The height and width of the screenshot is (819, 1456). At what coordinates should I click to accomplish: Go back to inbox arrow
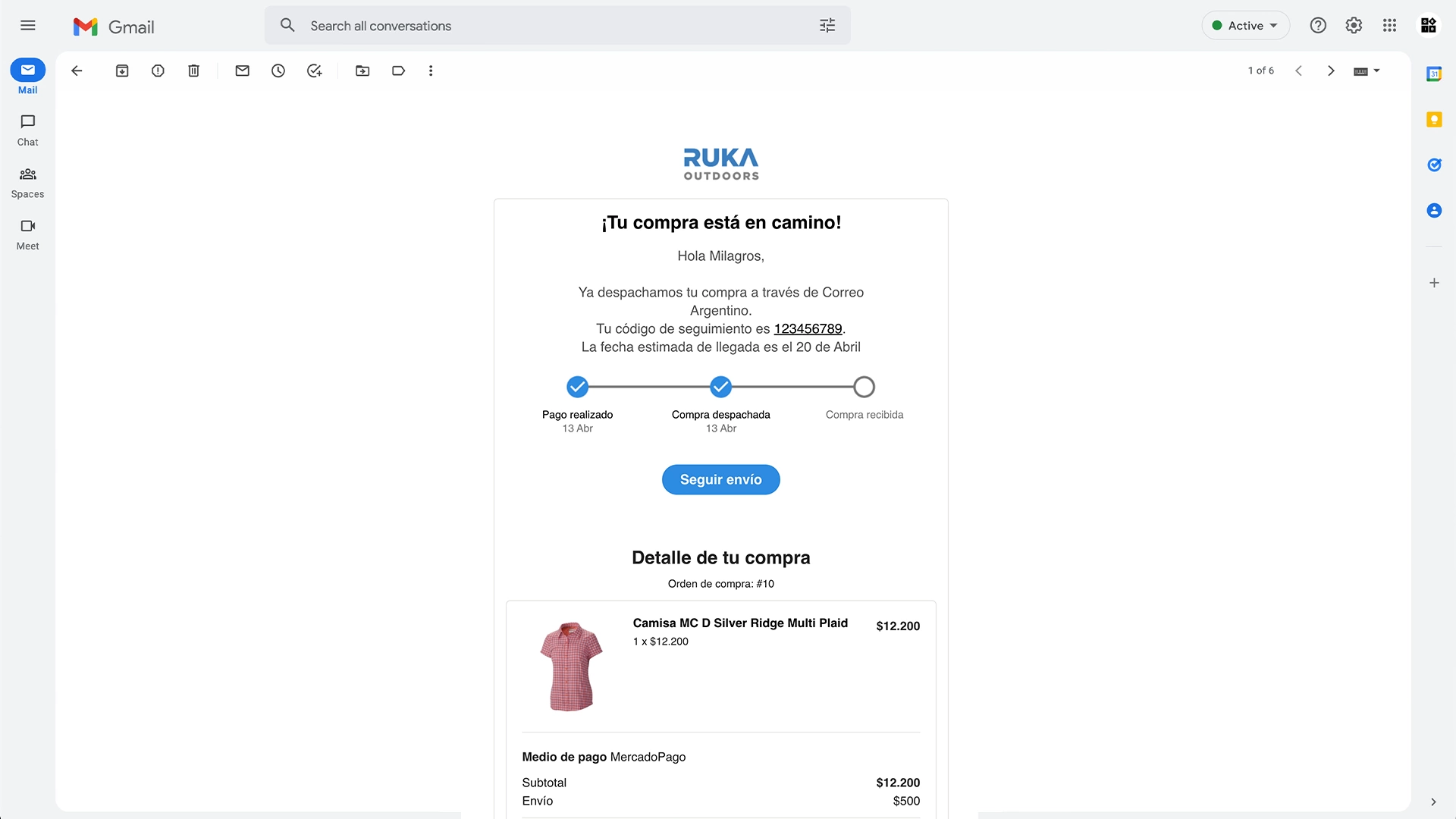tap(77, 71)
